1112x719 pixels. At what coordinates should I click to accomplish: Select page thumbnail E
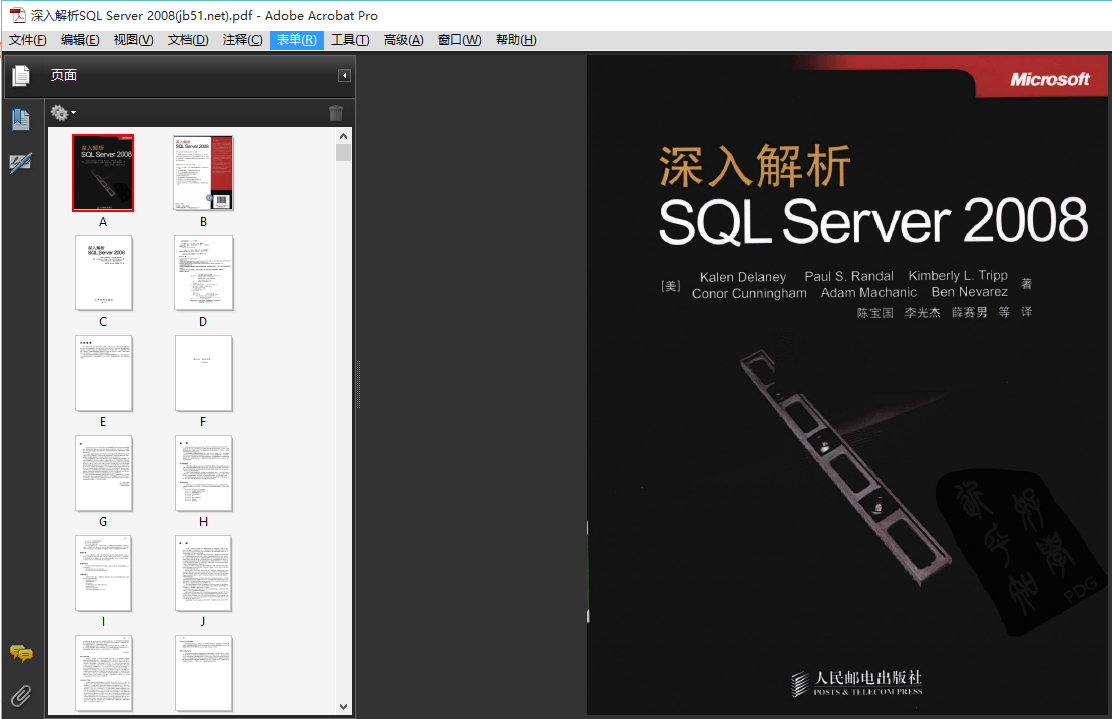(104, 373)
